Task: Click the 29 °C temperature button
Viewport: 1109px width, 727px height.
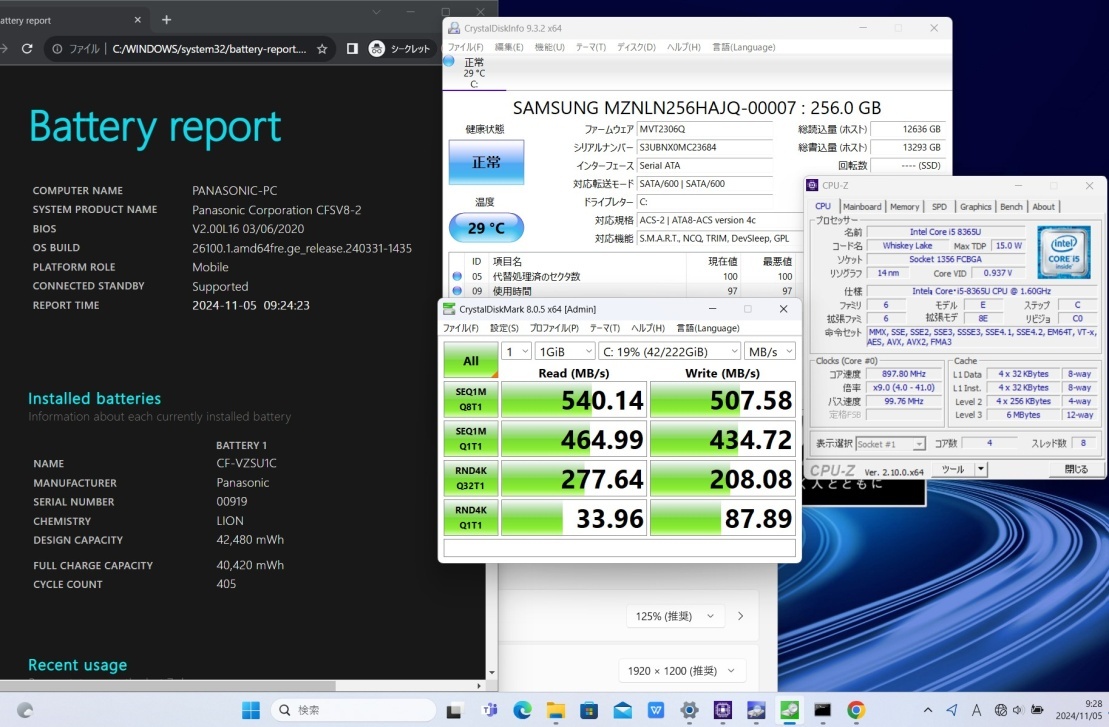Action: click(x=487, y=228)
